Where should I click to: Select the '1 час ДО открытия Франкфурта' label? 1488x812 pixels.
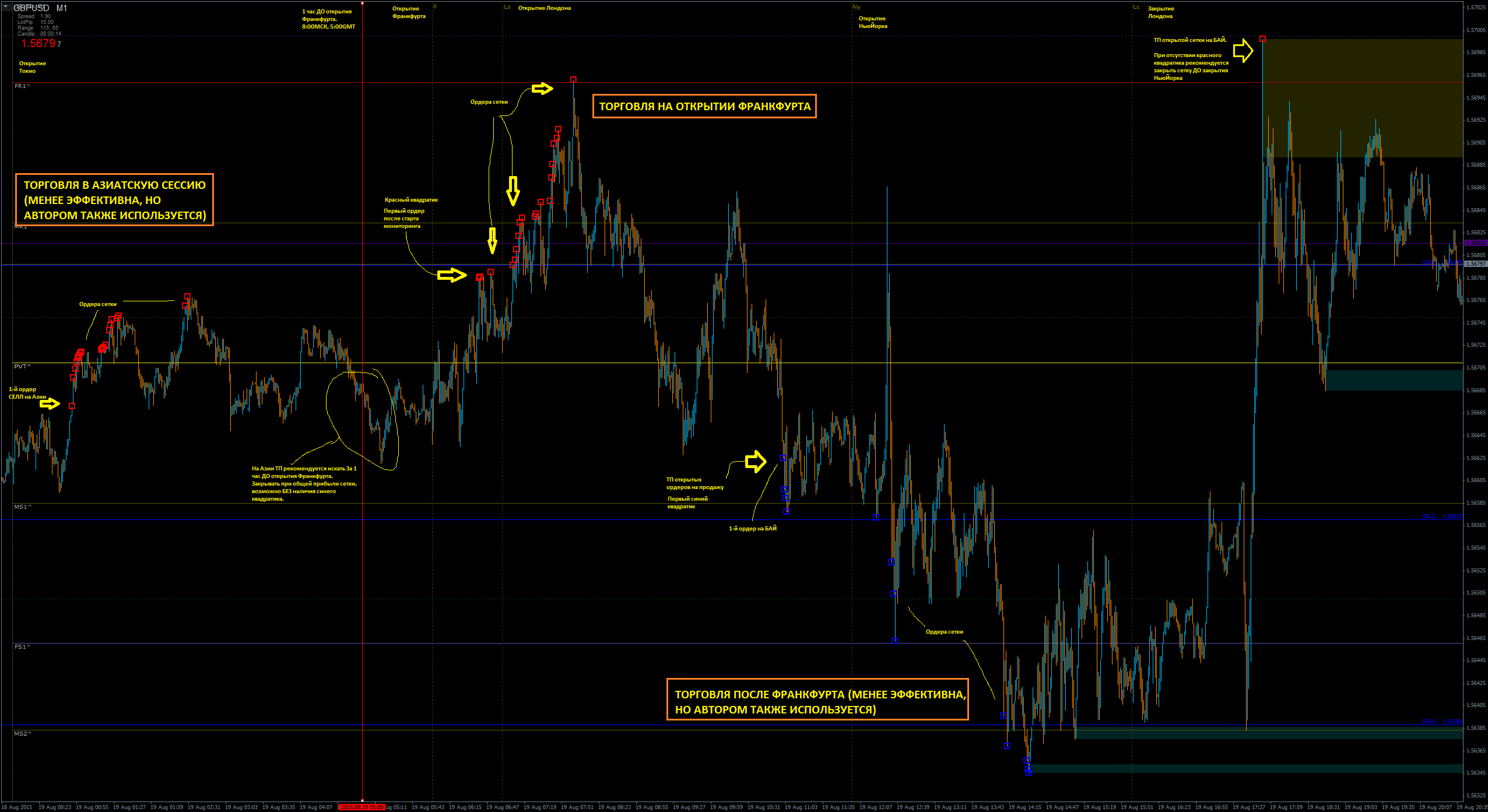[328, 19]
